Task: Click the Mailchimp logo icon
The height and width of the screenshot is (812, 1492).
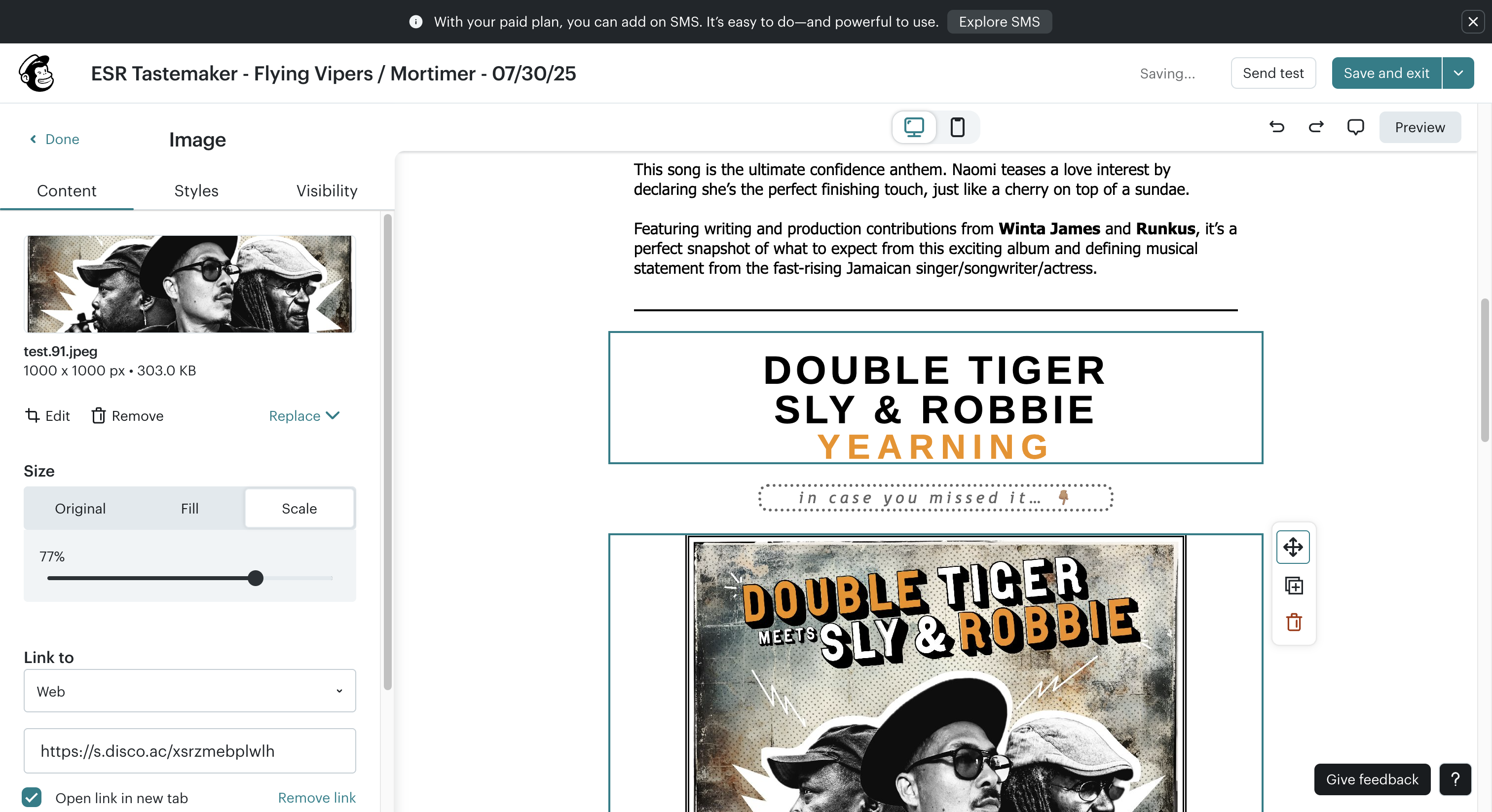Action: coord(37,73)
